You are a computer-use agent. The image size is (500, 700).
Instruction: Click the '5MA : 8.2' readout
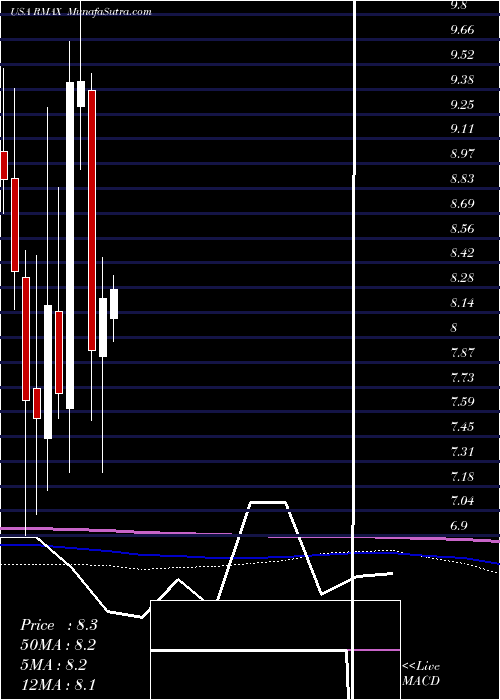(x=54, y=665)
